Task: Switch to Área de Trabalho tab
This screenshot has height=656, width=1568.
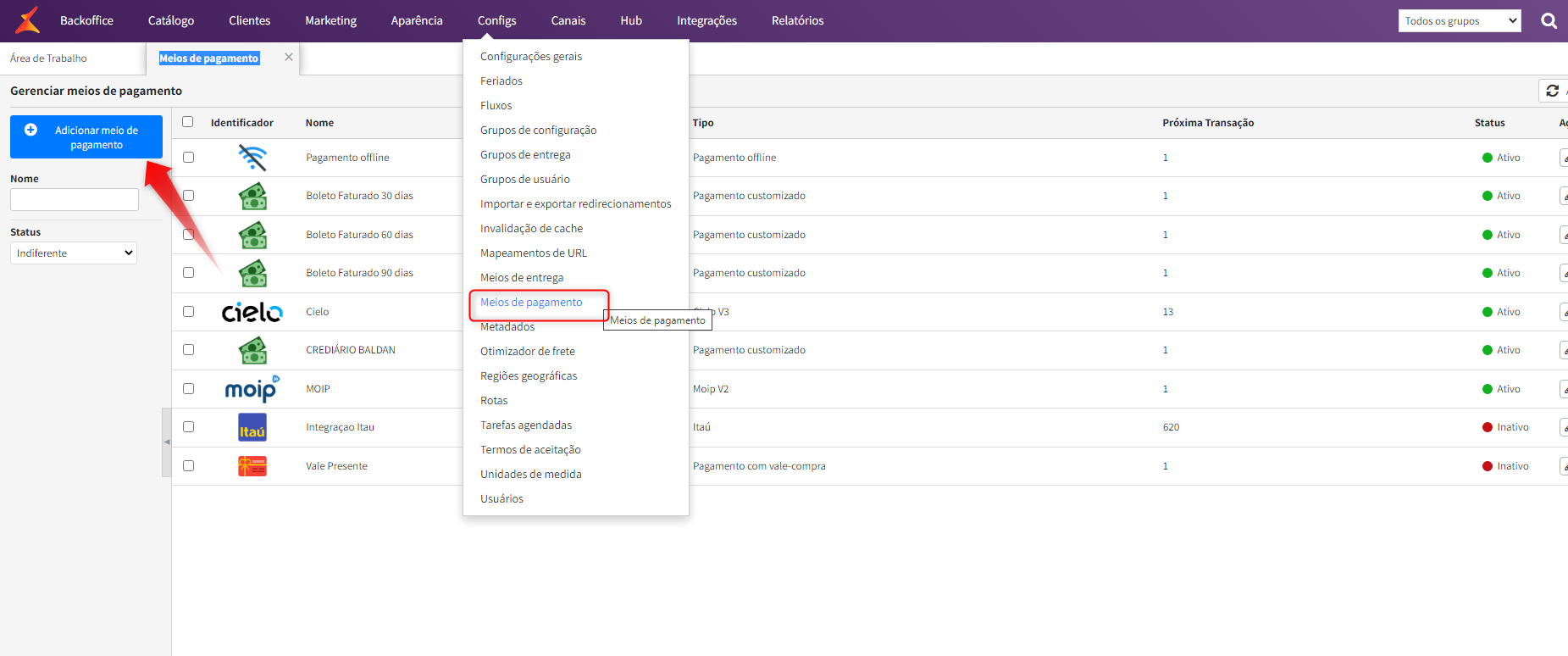Action: [48, 58]
